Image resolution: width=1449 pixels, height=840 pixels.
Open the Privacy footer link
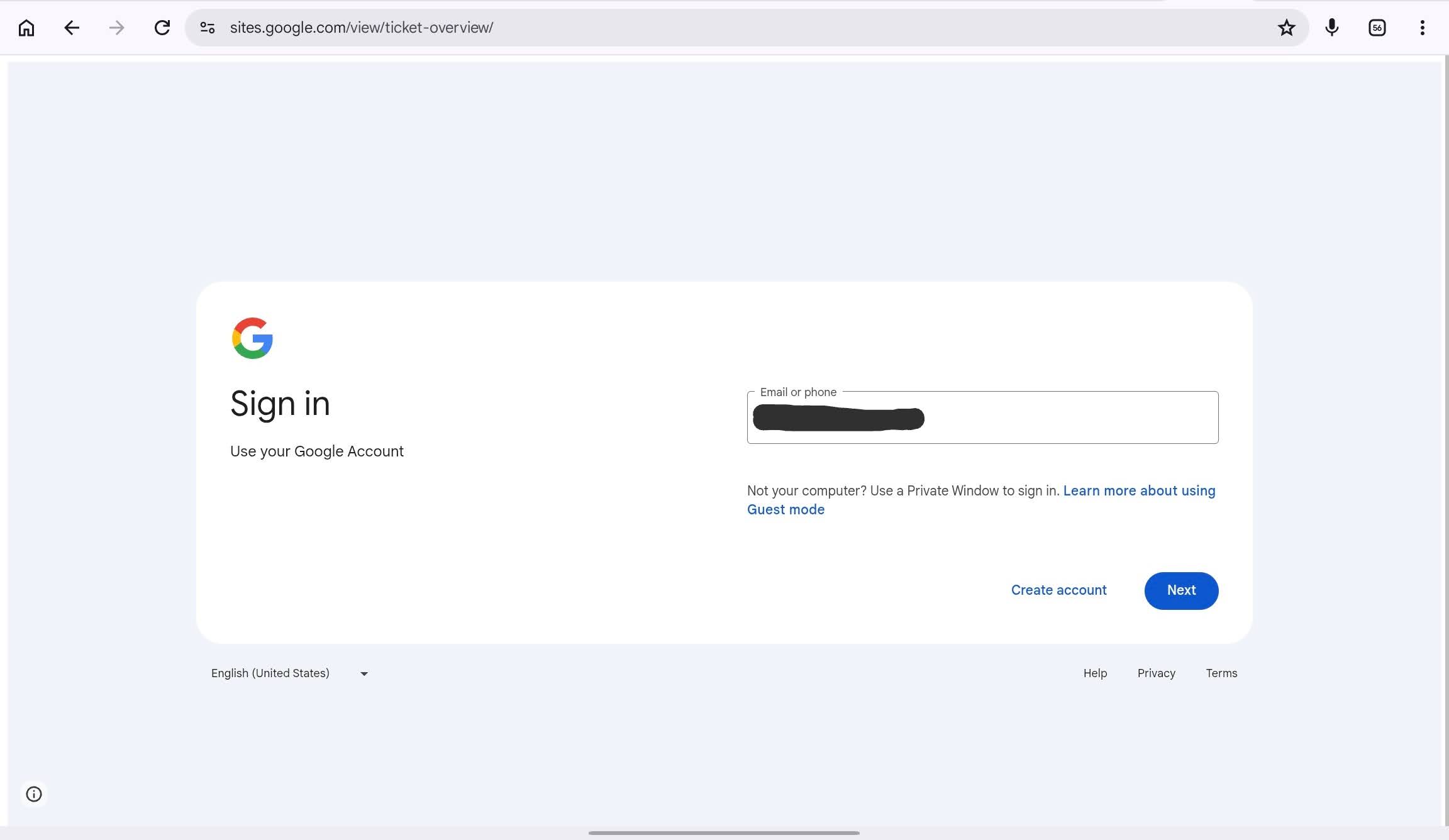tap(1156, 673)
